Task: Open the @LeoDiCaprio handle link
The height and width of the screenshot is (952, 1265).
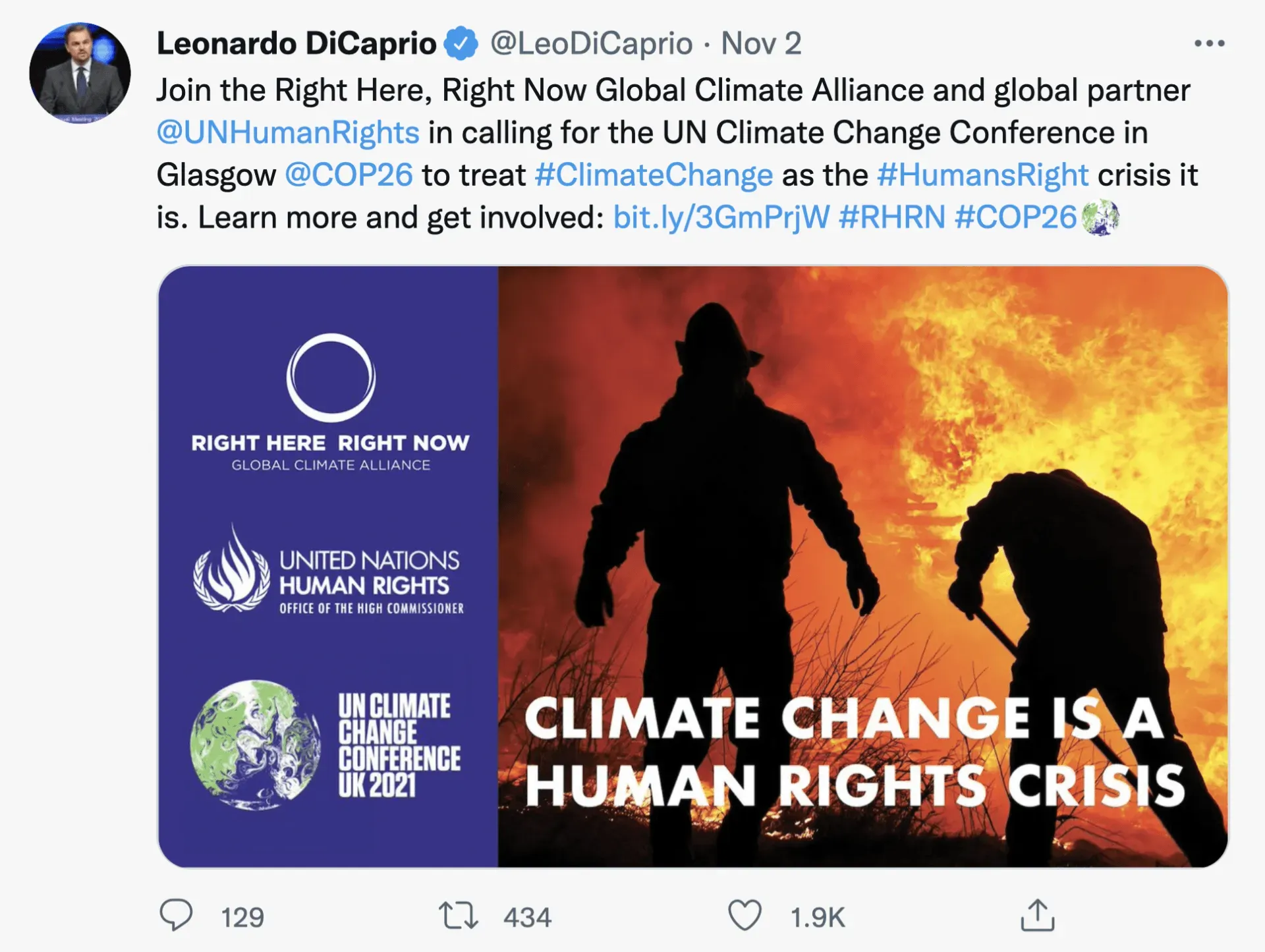Action: [x=591, y=43]
